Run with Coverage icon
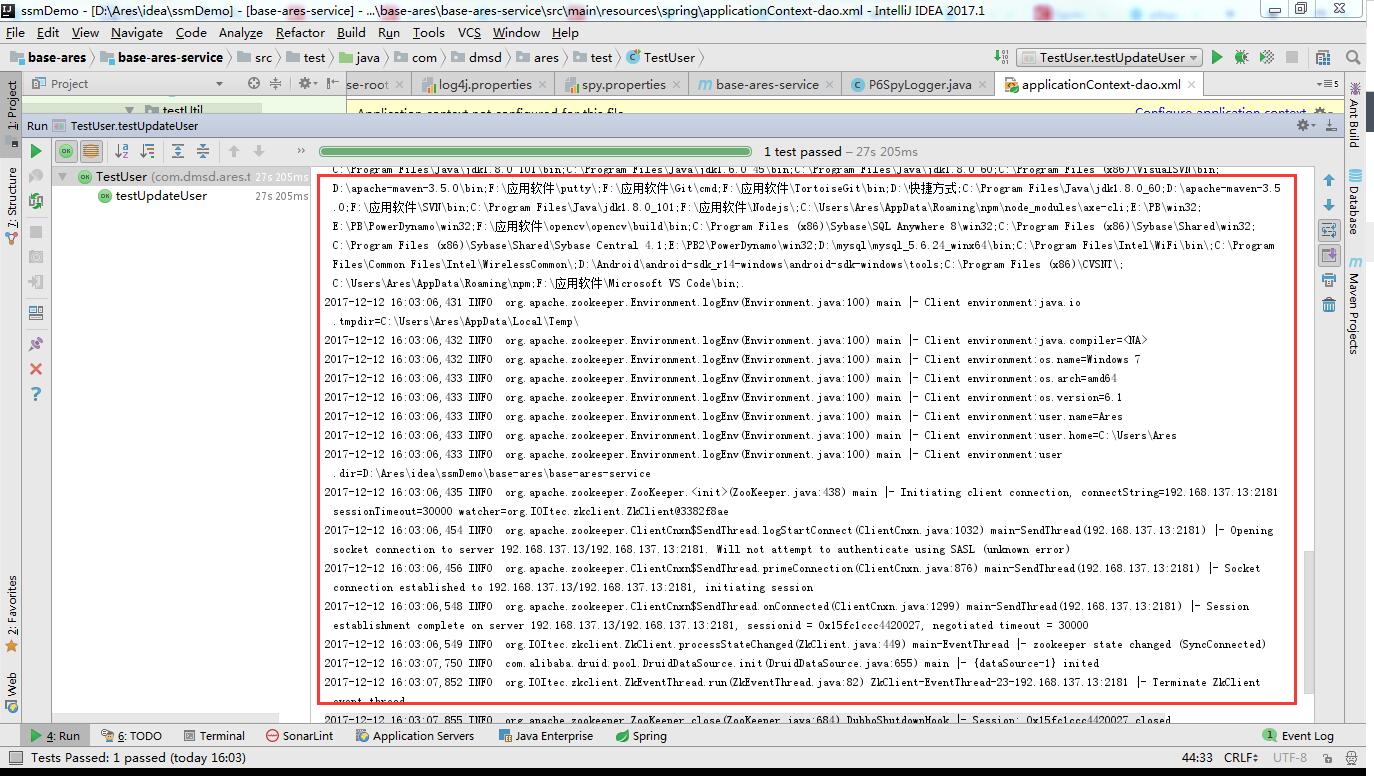The height and width of the screenshot is (776, 1374). [1267, 58]
